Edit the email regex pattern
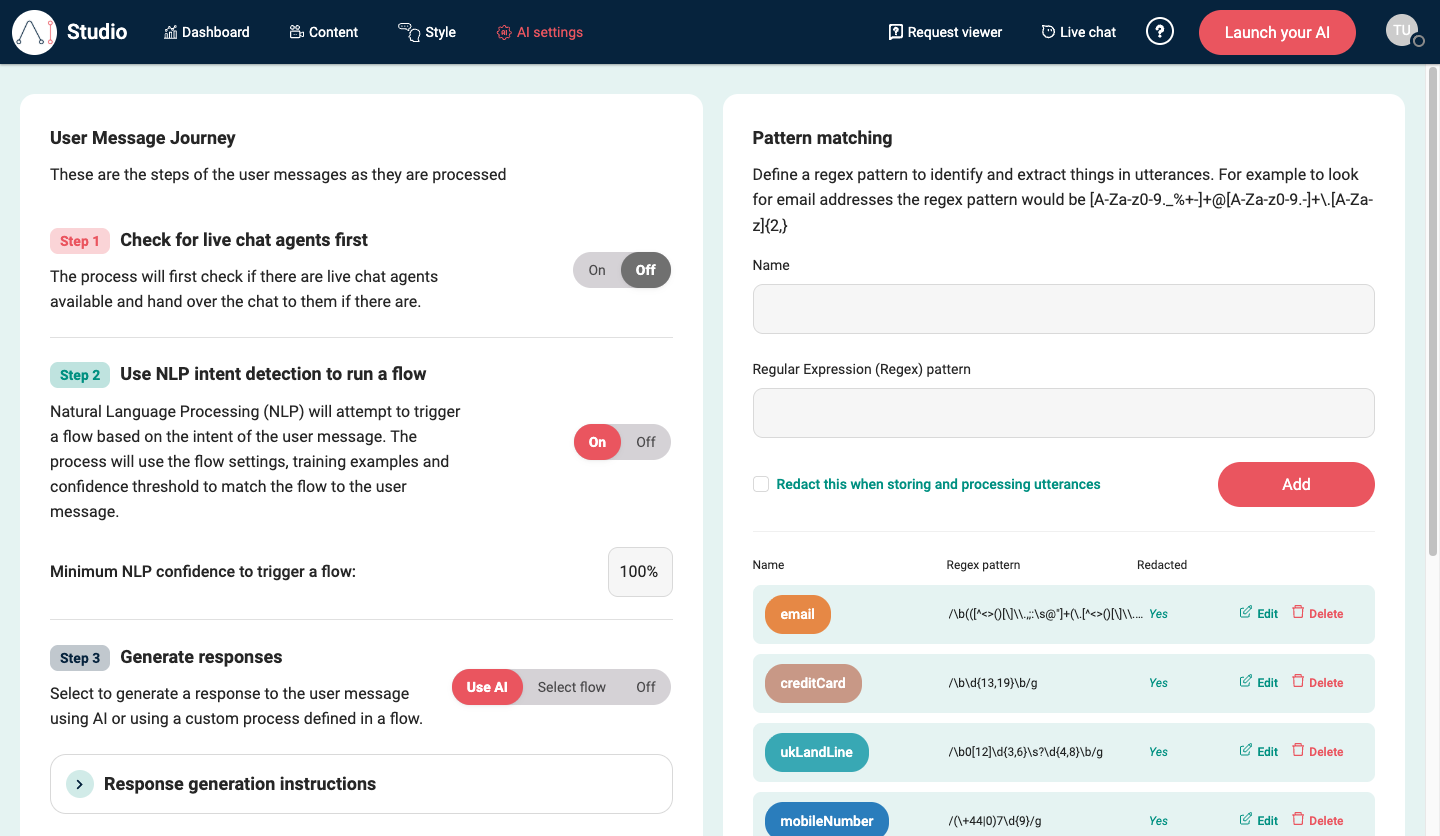 (x=1258, y=613)
